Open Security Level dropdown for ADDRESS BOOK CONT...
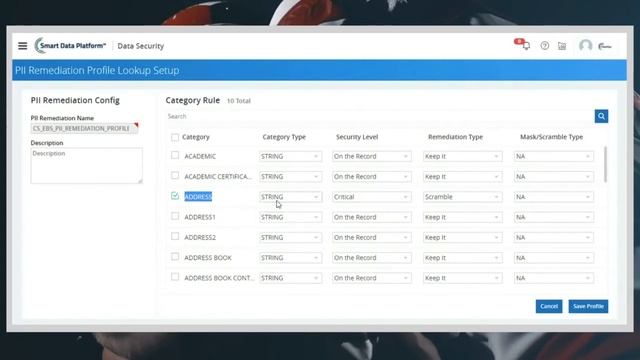Screen dimensions: 640x360 click(x=371, y=278)
